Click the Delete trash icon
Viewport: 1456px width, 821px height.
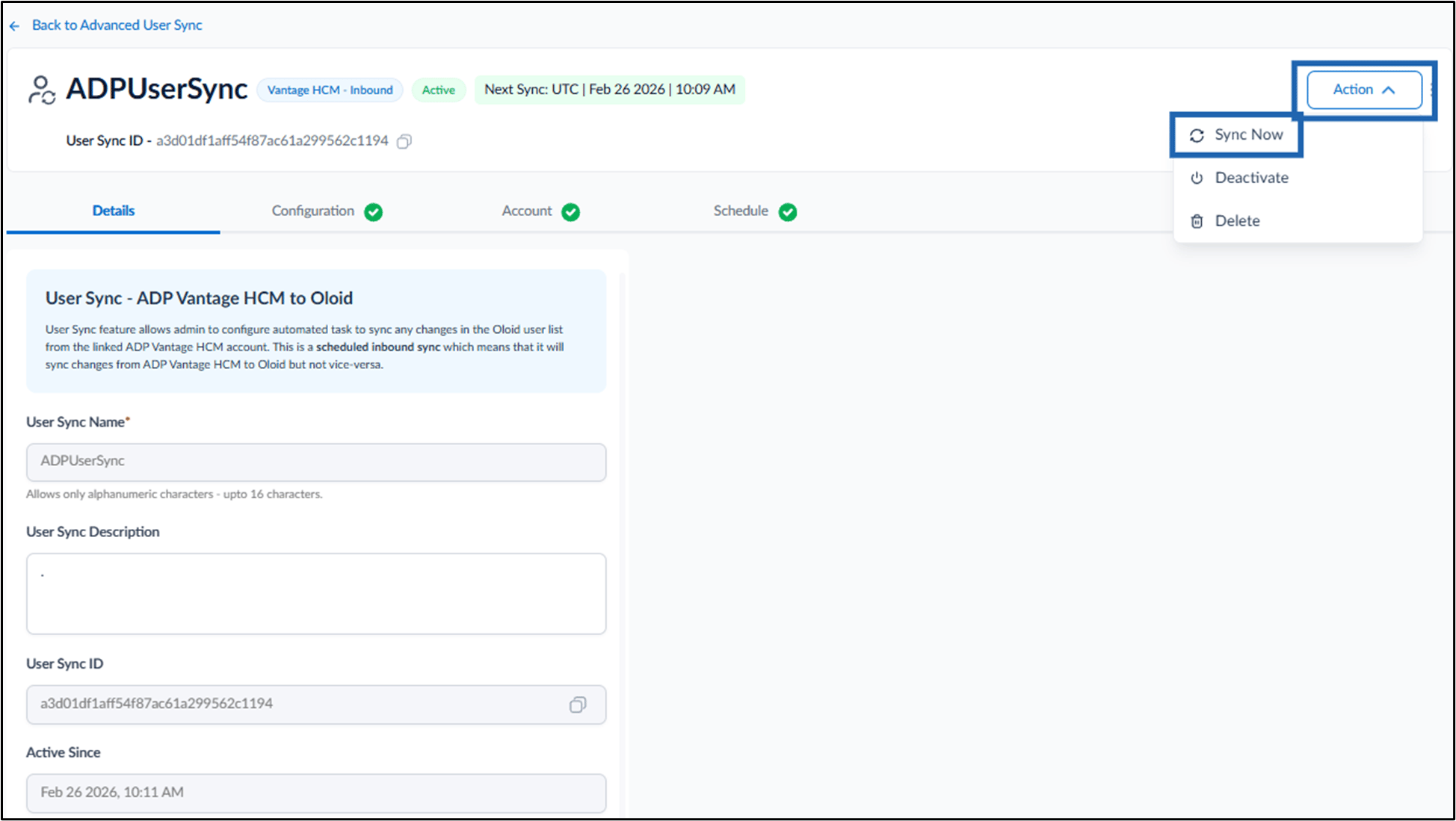[x=1197, y=221]
